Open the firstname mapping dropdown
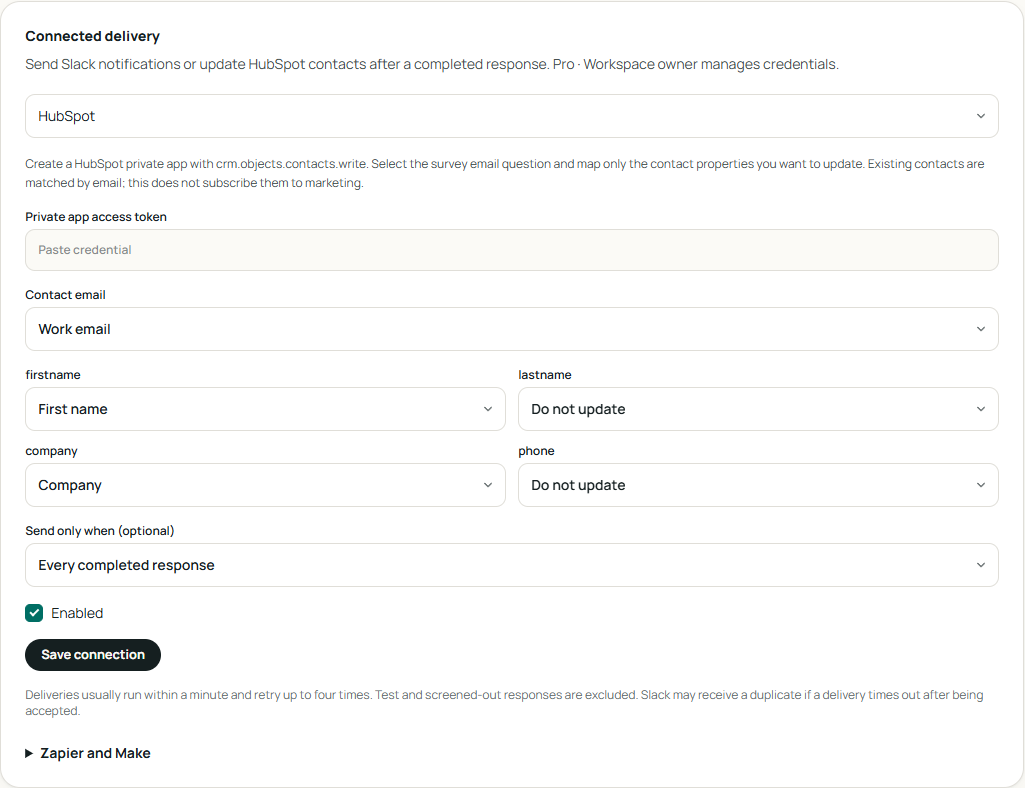 coord(265,409)
